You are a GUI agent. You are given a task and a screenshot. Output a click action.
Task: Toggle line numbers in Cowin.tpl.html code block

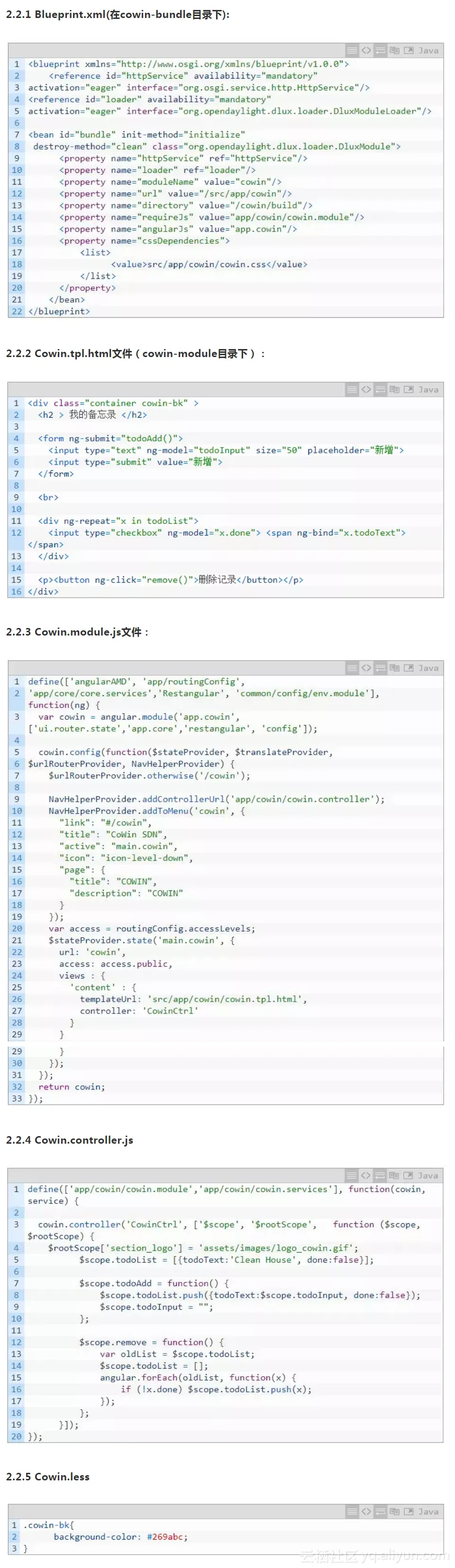tap(352, 390)
